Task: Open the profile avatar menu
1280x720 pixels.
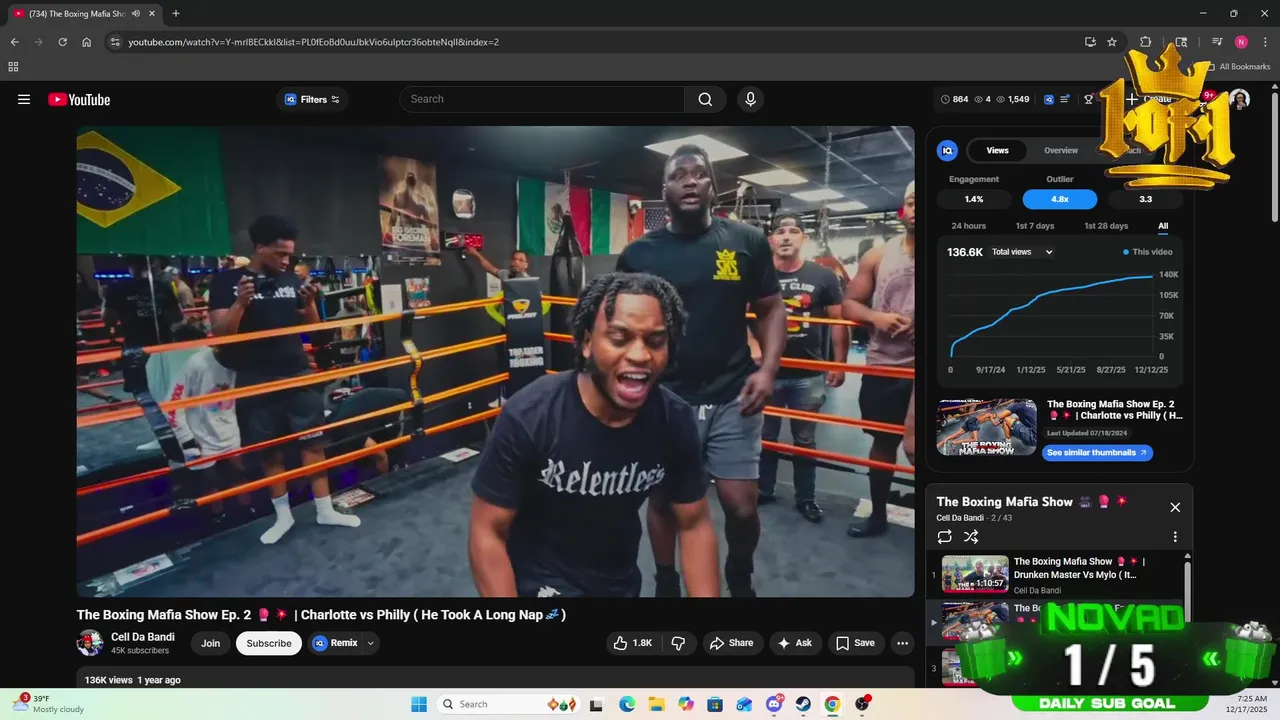Action: pyautogui.click(x=1240, y=99)
